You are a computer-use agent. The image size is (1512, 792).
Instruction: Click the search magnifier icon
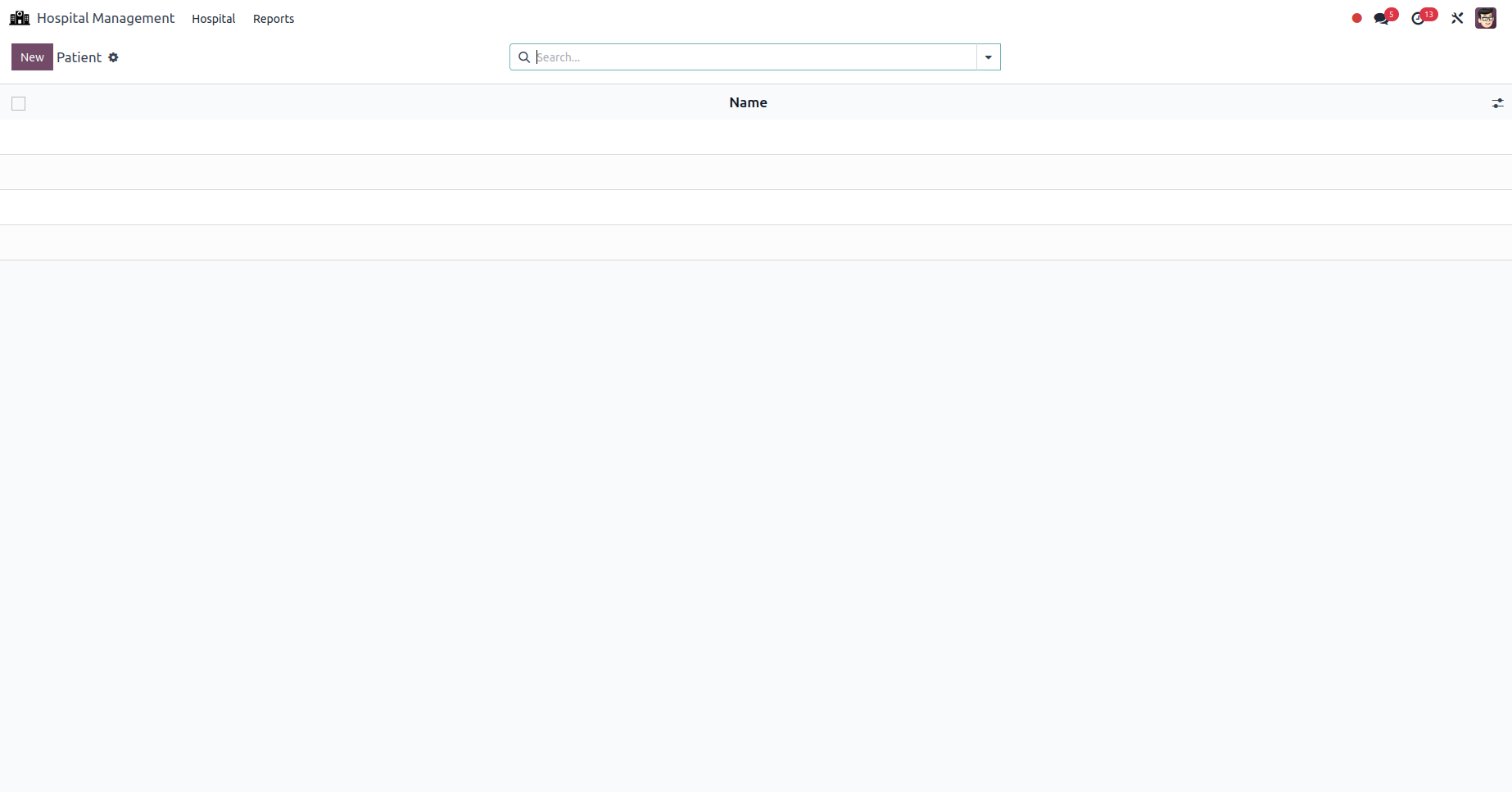pyautogui.click(x=524, y=57)
